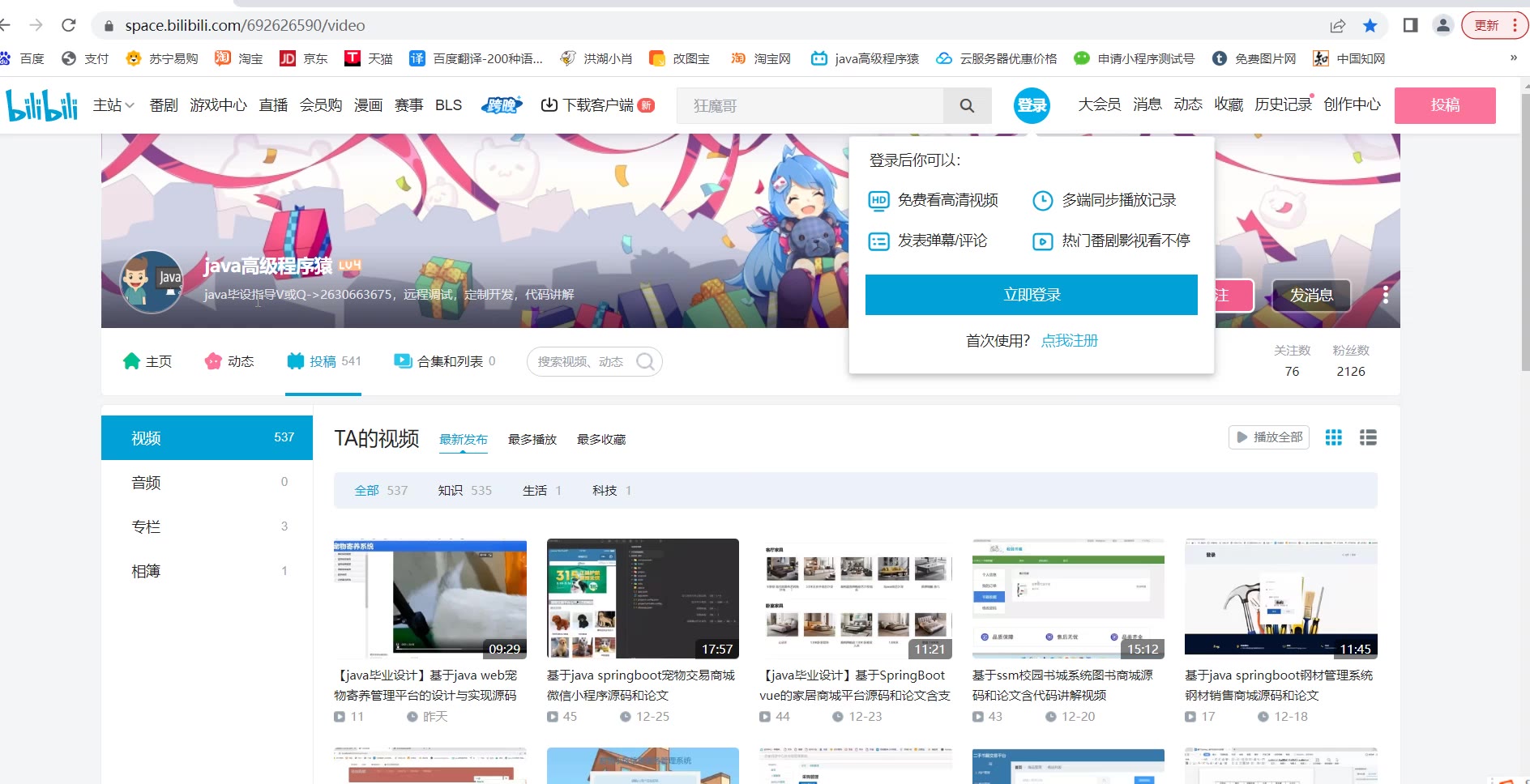The image size is (1530, 784).
Task: Open 大会员 in the header
Action: (x=1099, y=104)
